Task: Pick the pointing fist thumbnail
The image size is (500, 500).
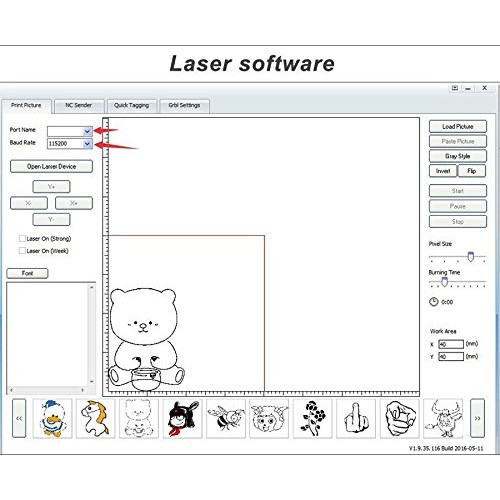Action: click(400, 418)
